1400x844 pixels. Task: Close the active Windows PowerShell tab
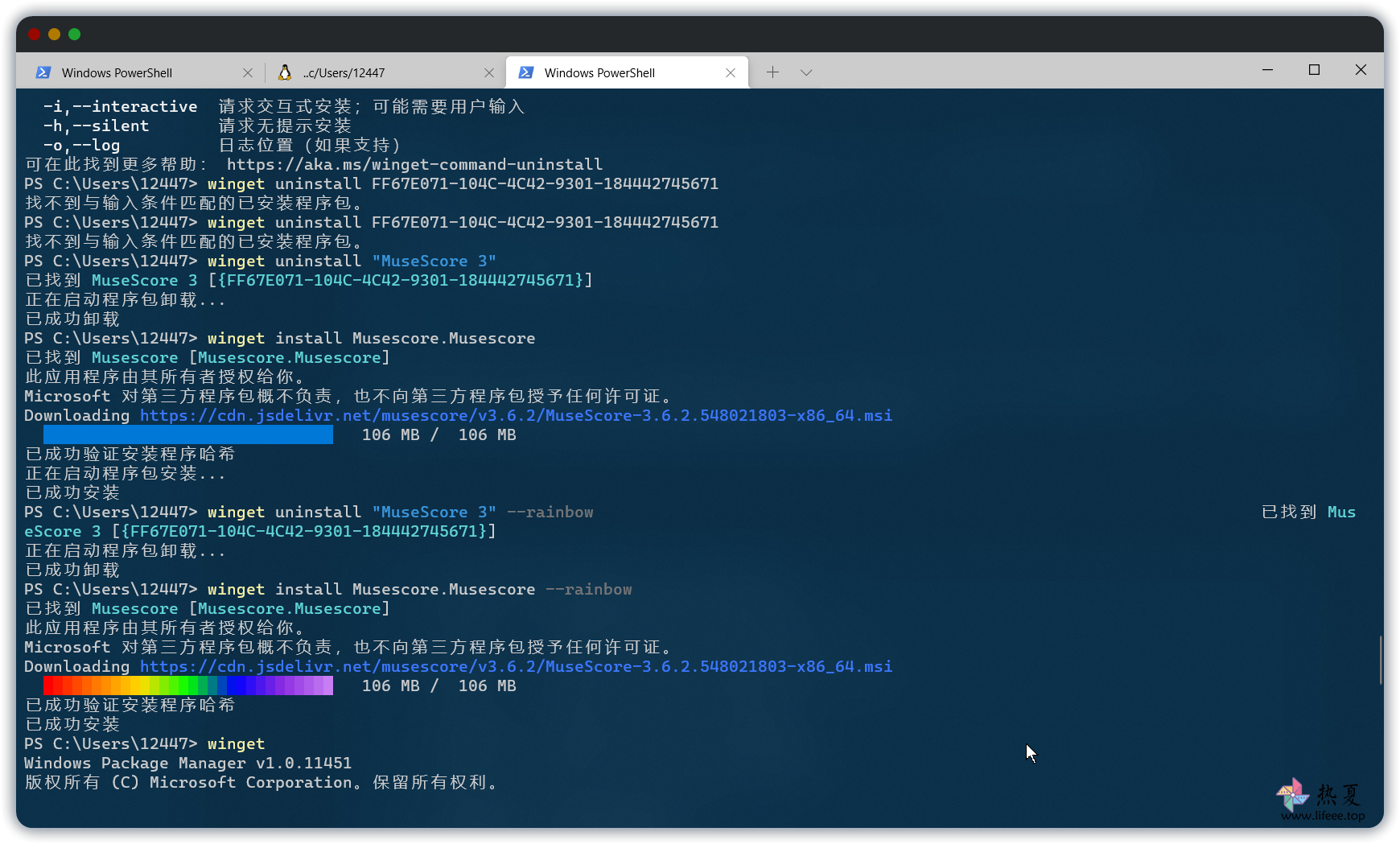(x=731, y=72)
